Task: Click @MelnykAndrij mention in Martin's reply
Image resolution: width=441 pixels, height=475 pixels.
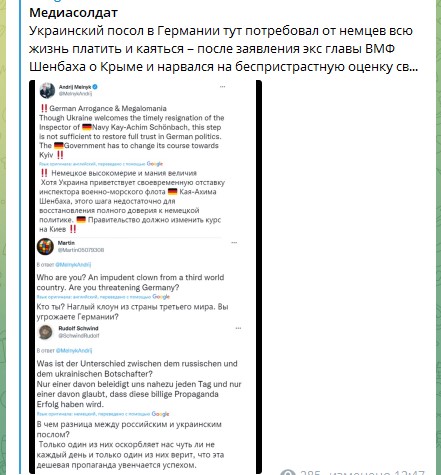Action: tap(73, 265)
